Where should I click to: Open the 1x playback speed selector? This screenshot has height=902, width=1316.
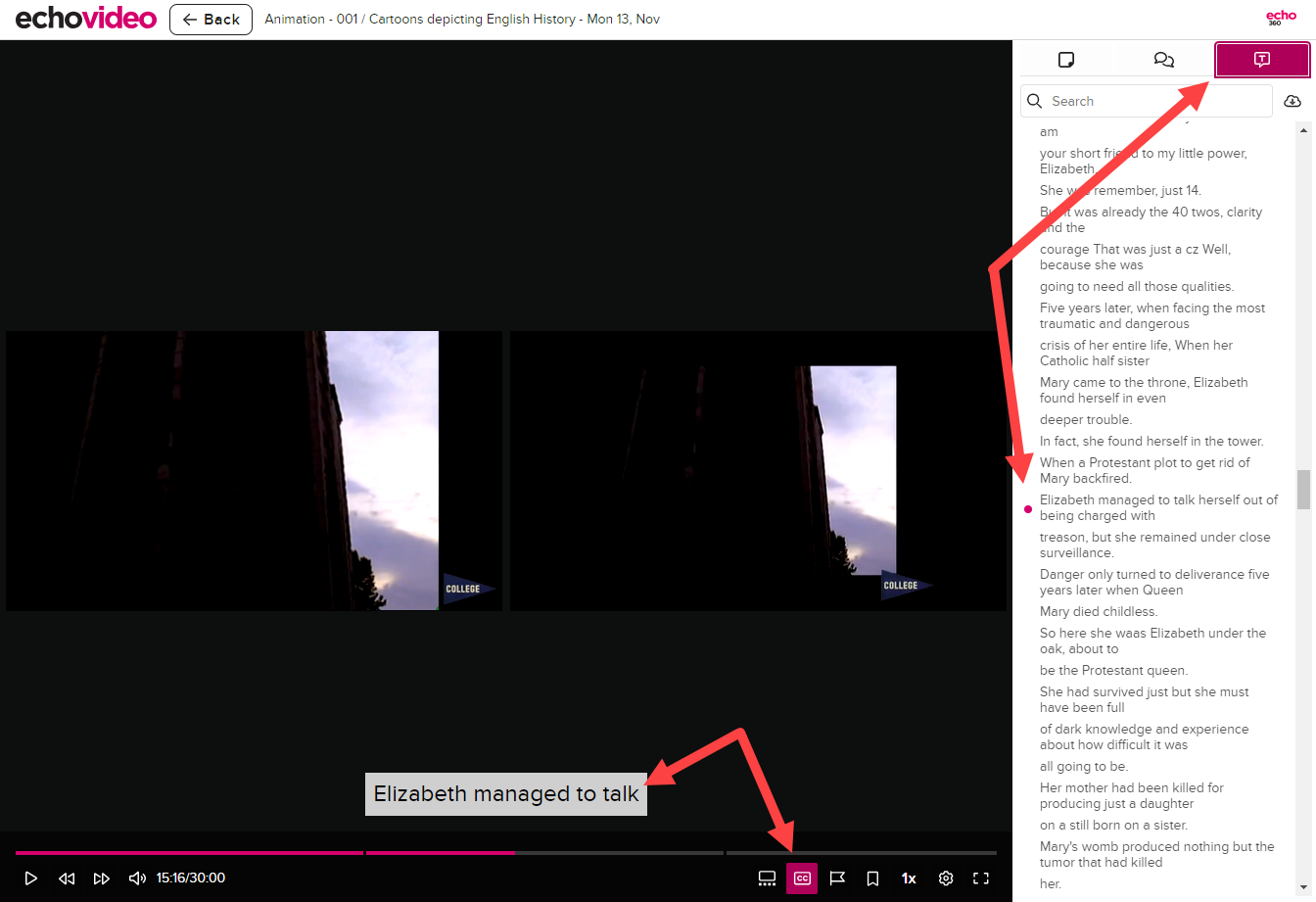(909, 878)
